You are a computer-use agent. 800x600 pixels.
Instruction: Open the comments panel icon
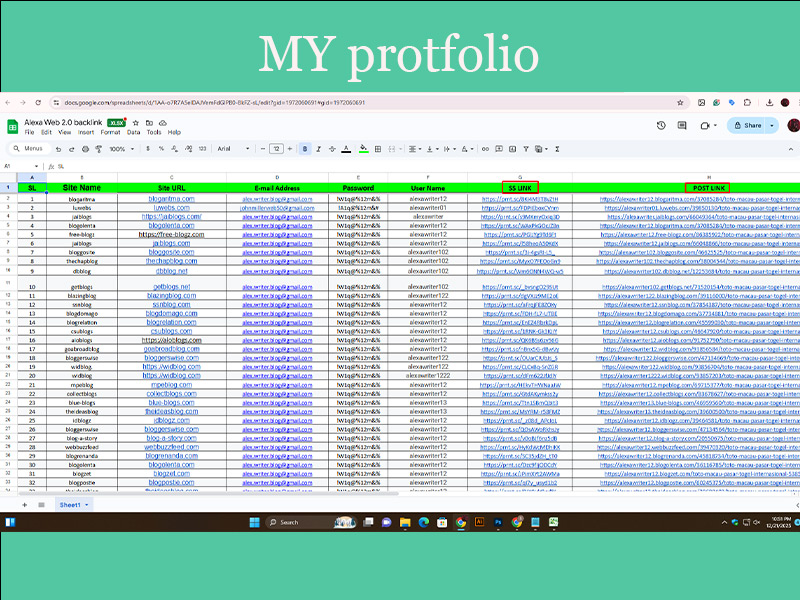pyautogui.click(x=682, y=125)
